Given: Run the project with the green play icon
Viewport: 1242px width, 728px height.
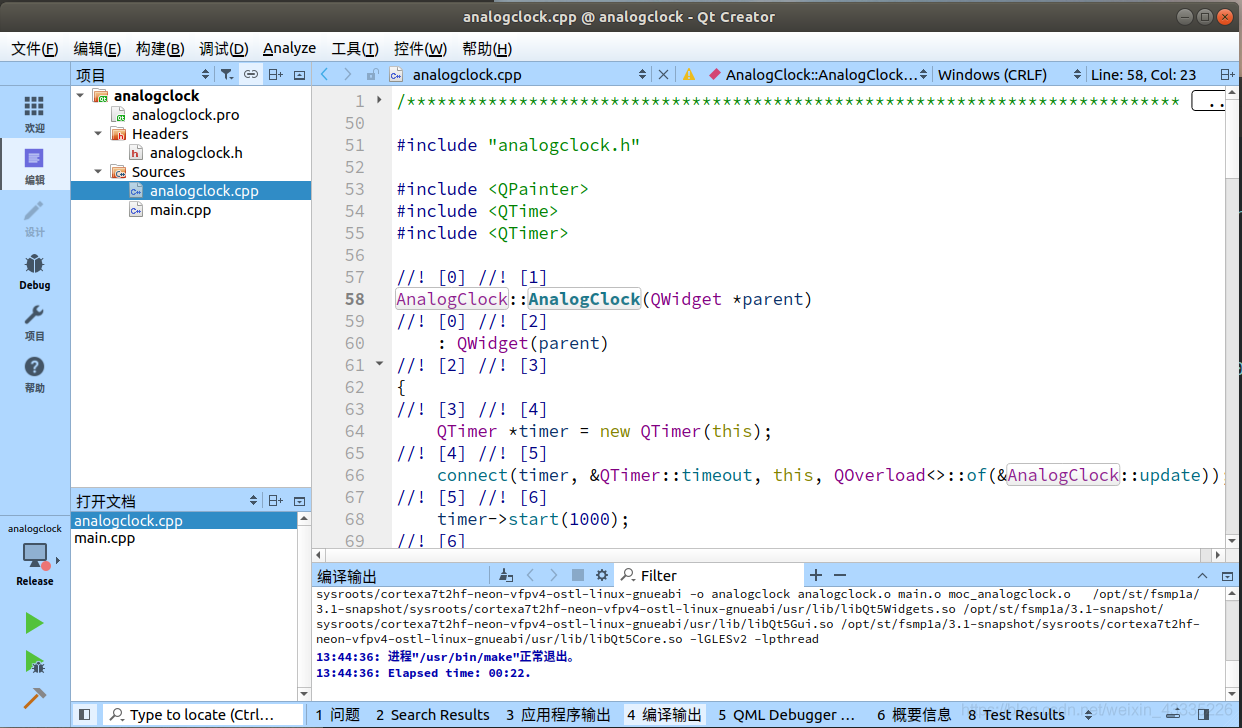Looking at the screenshot, I should (x=33, y=623).
